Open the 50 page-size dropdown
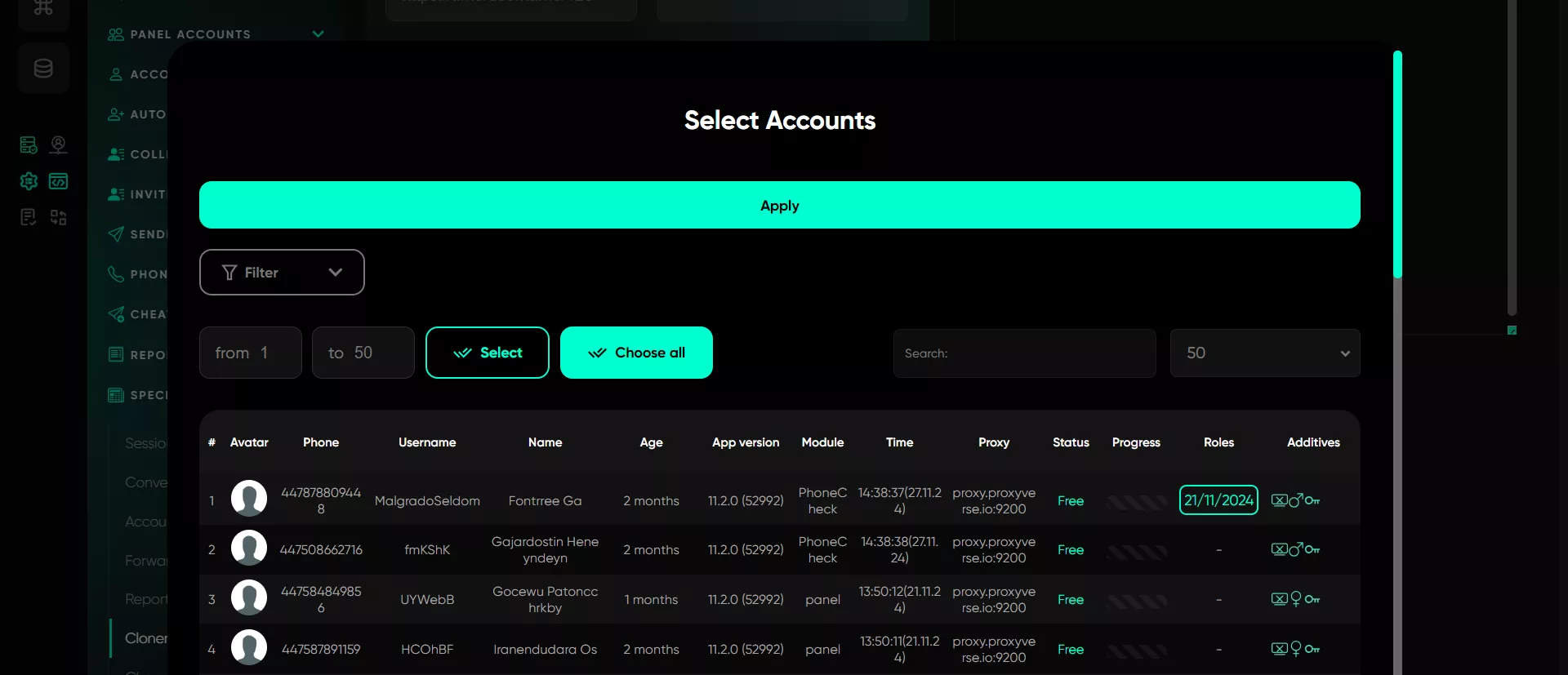Viewport: 1568px width, 675px height. [1265, 353]
